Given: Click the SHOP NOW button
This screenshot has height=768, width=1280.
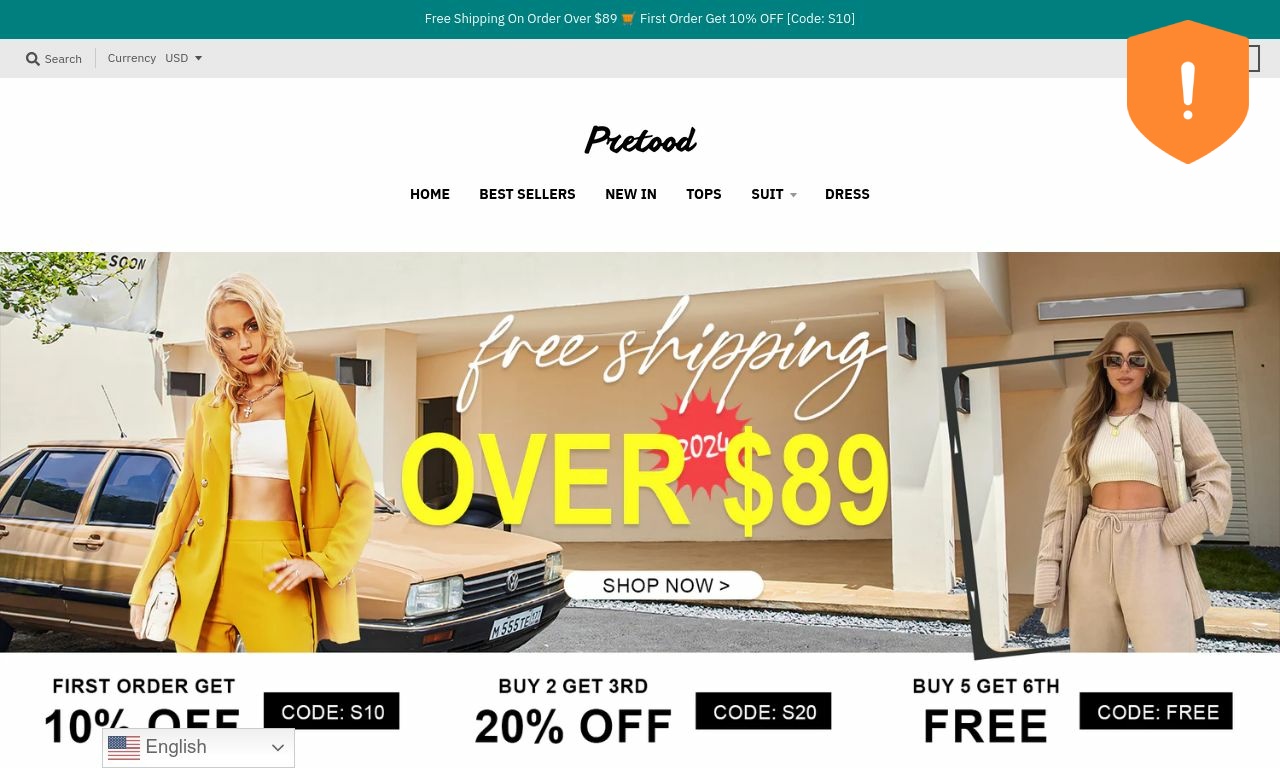Looking at the screenshot, I should point(664,585).
